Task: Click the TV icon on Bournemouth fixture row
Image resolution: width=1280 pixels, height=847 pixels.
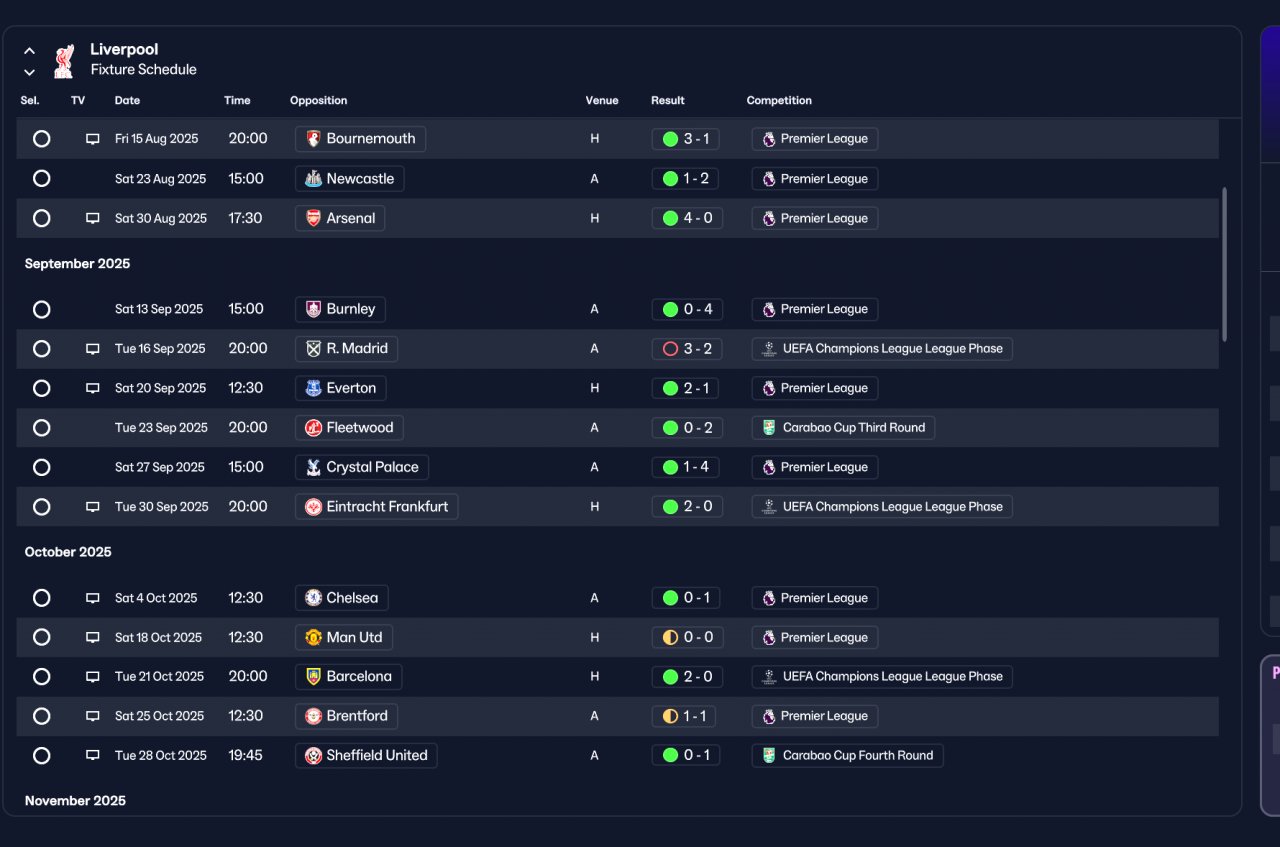Action: click(x=92, y=139)
